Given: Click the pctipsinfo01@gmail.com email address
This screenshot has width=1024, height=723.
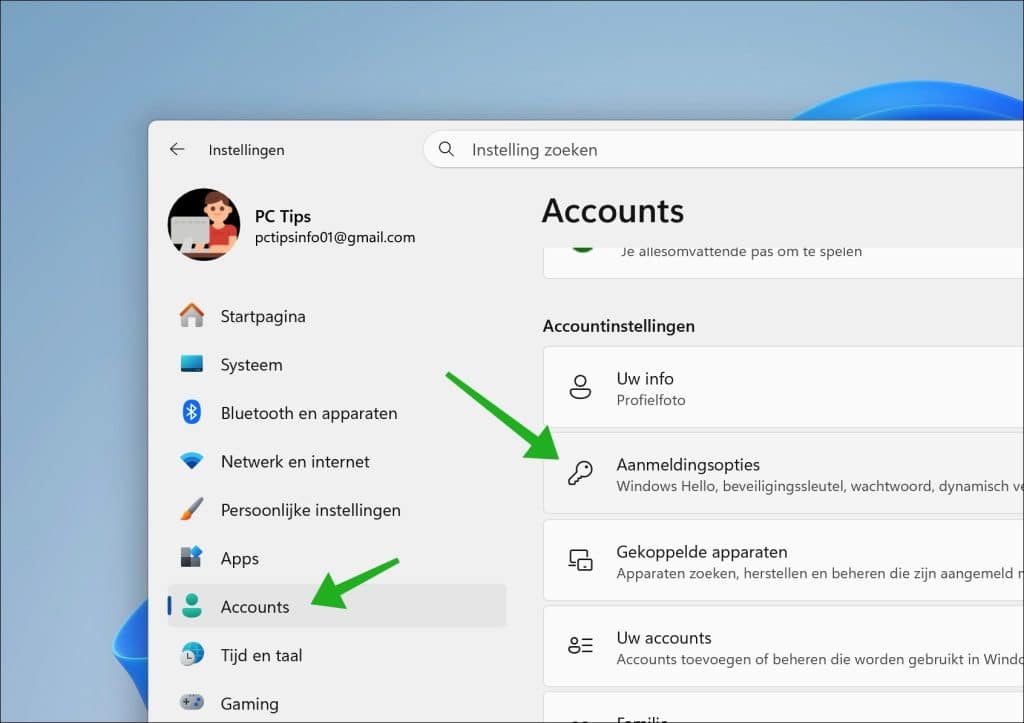Looking at the screenshot, I should pos(335,237).
